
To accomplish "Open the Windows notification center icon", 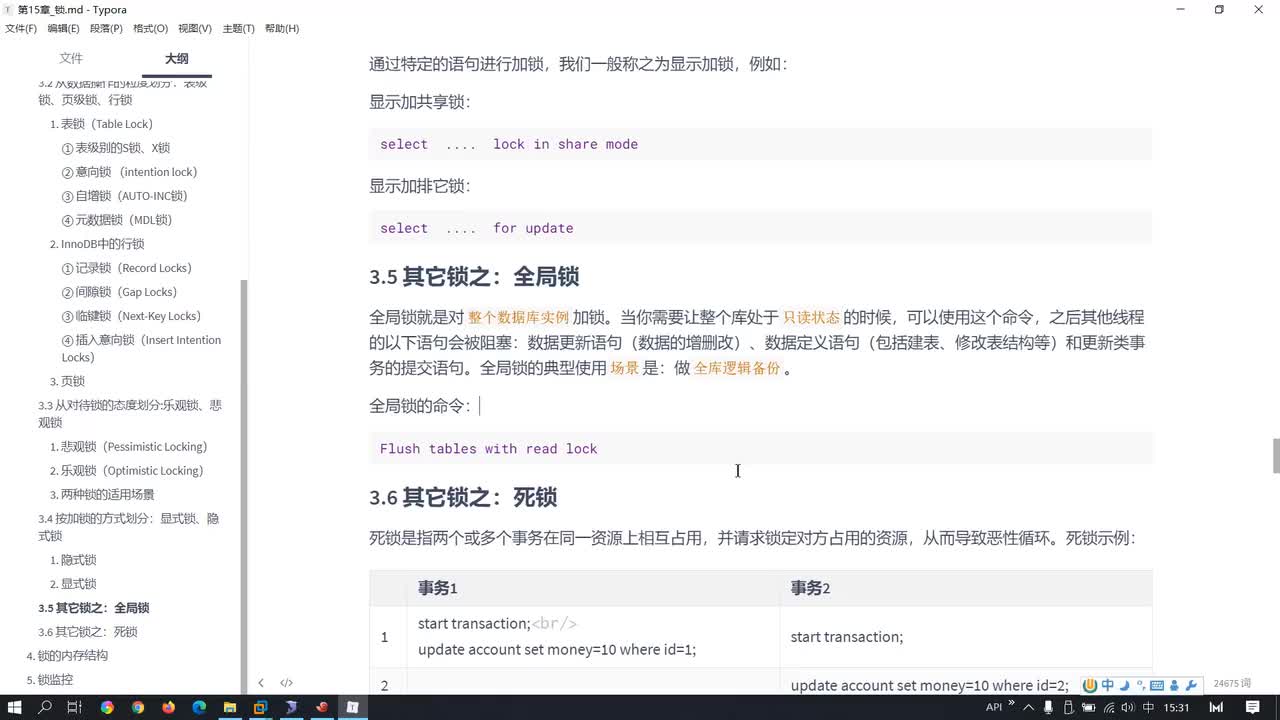I will tap(1254, 707).
